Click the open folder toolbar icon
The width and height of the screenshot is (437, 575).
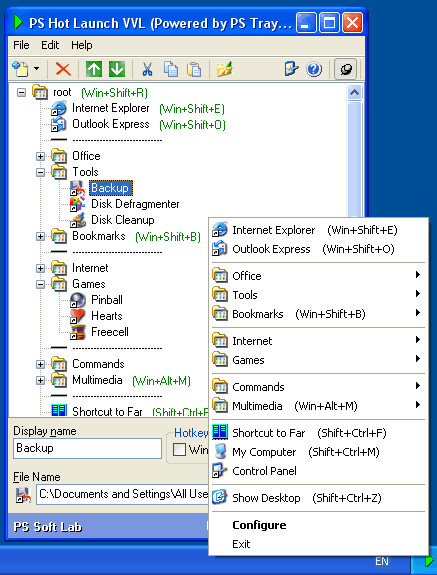tap(224, 69)
